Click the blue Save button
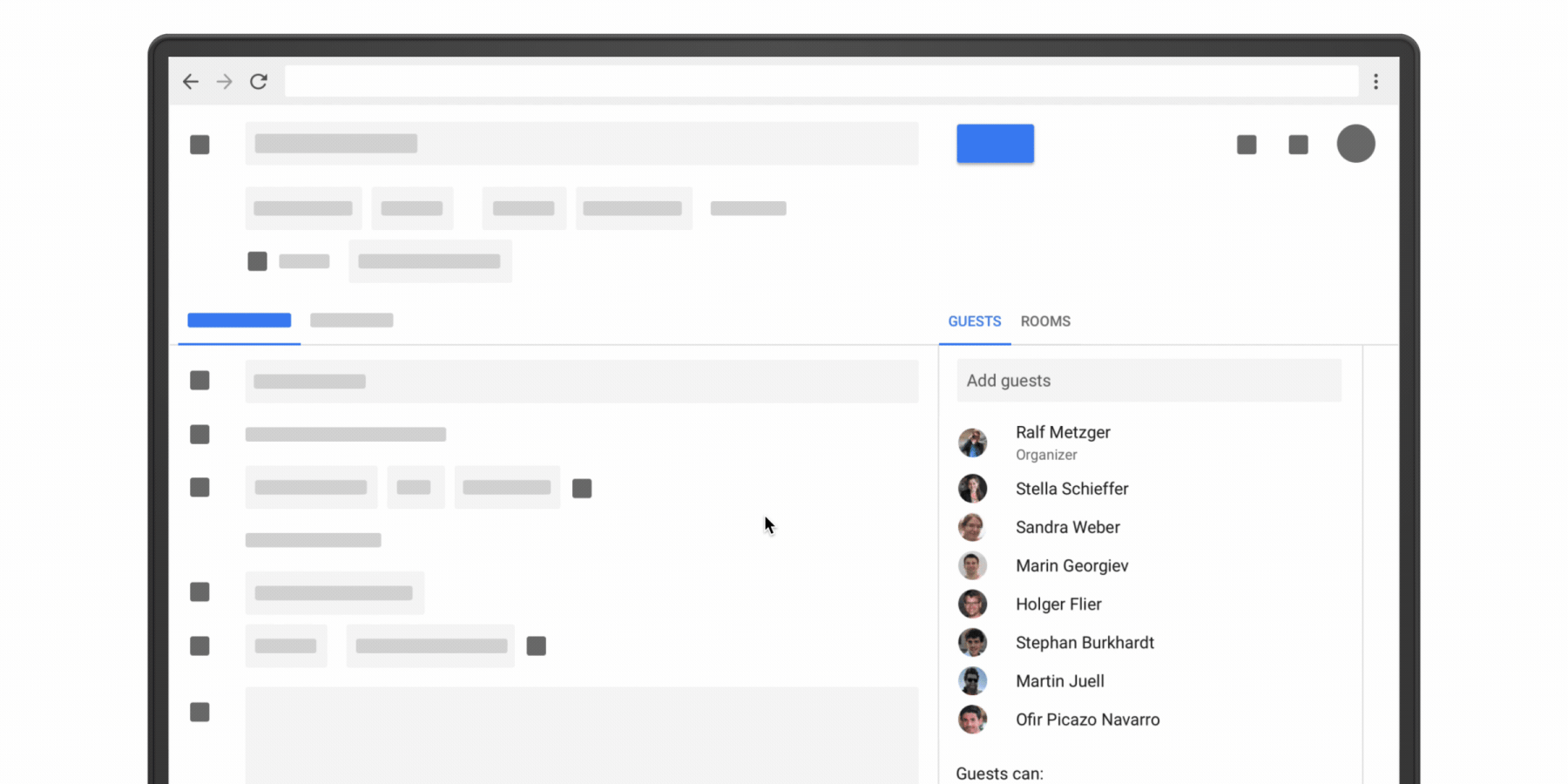Viewport: 1568px width, 784px height. [995, 143]
